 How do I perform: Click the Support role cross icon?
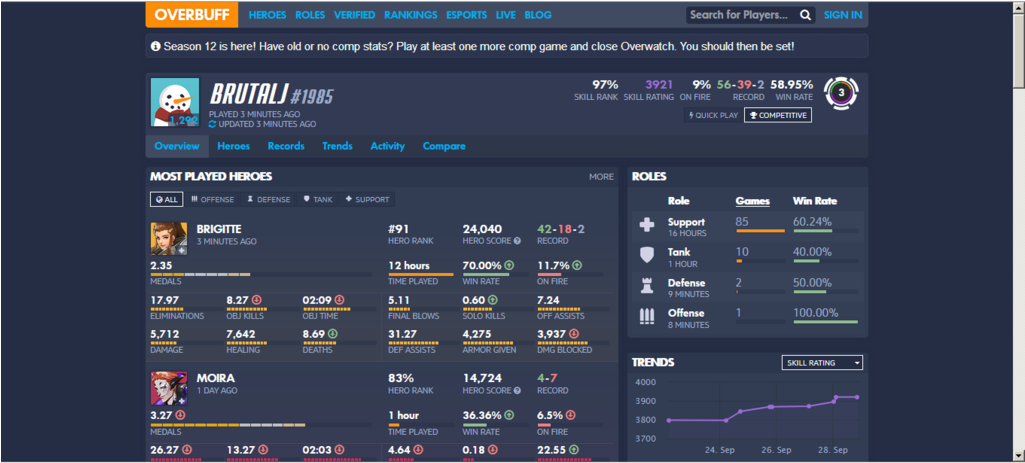coord(647,226)
